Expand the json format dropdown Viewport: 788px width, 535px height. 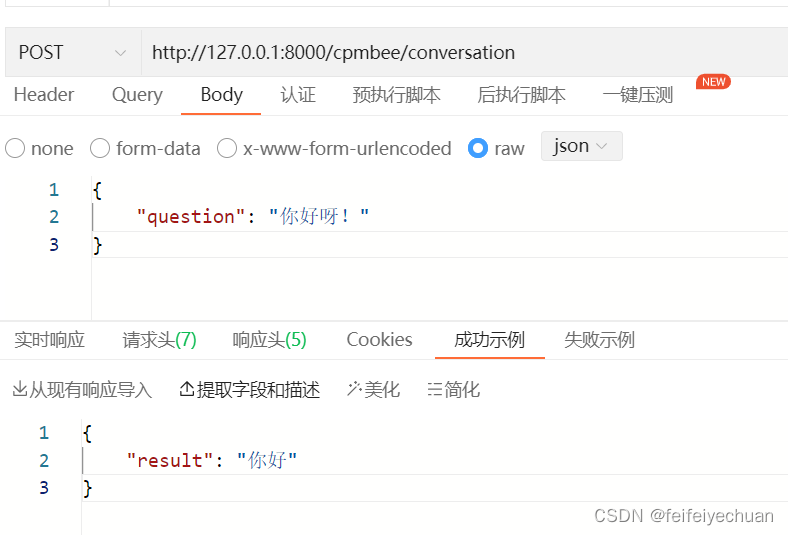(x=581, y=146)
